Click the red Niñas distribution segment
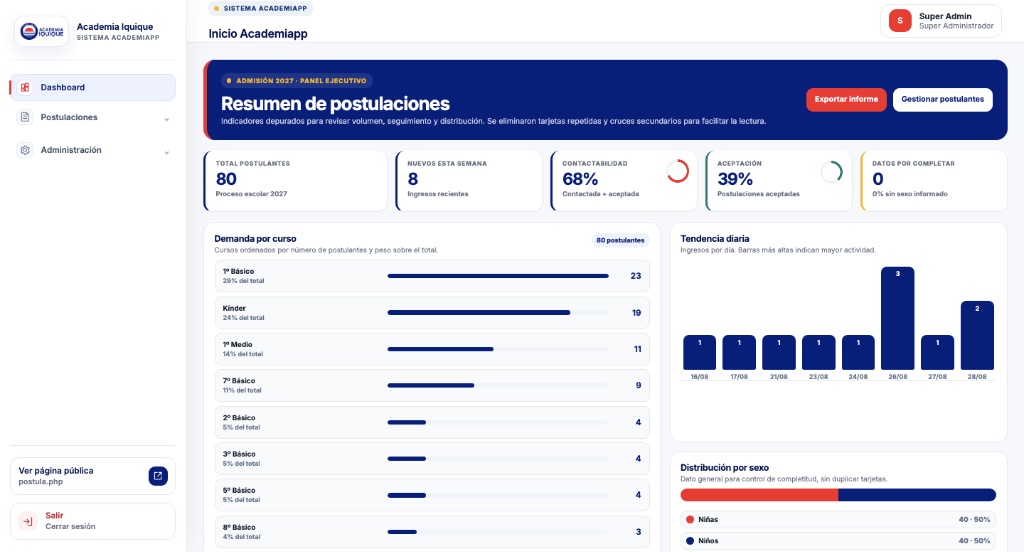 (759, 495)
